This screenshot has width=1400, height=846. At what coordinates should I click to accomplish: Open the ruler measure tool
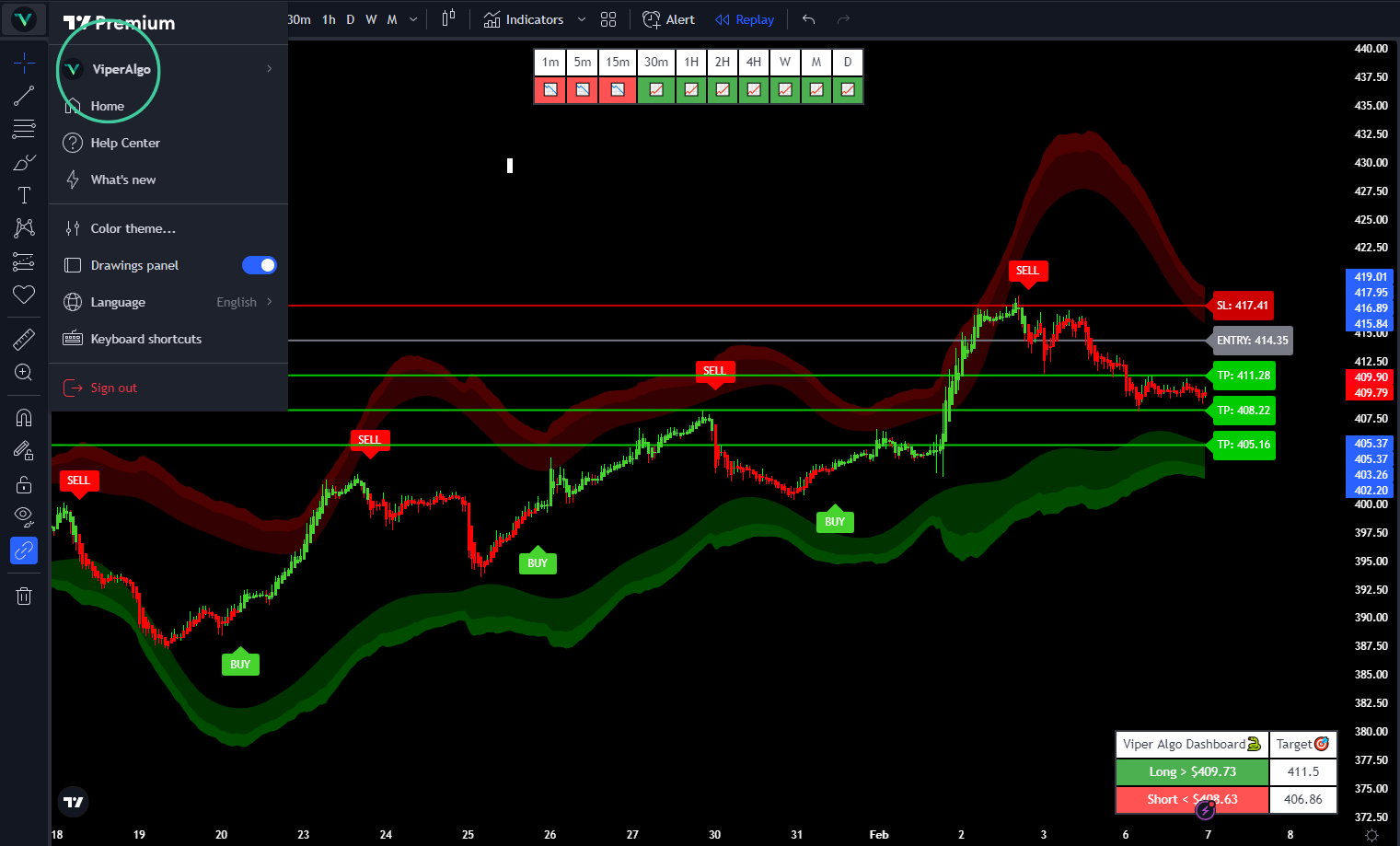[24, 340]
